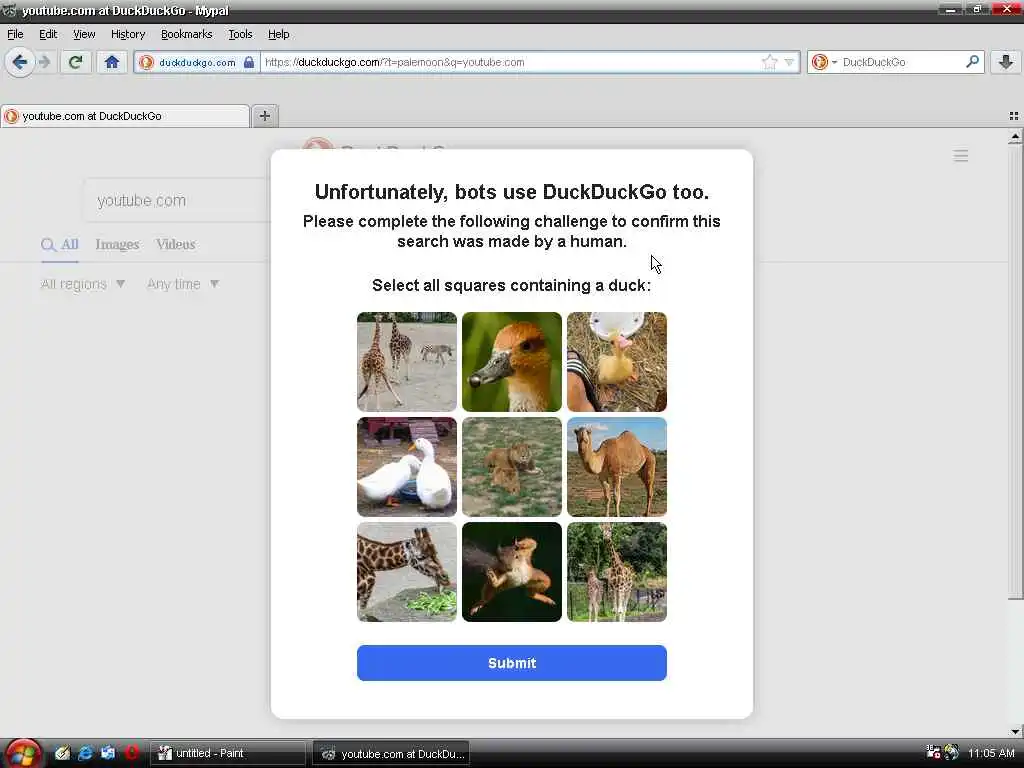Open the Help menu
The height and width of the screenshot is (768, 1024).
(278, 34)
